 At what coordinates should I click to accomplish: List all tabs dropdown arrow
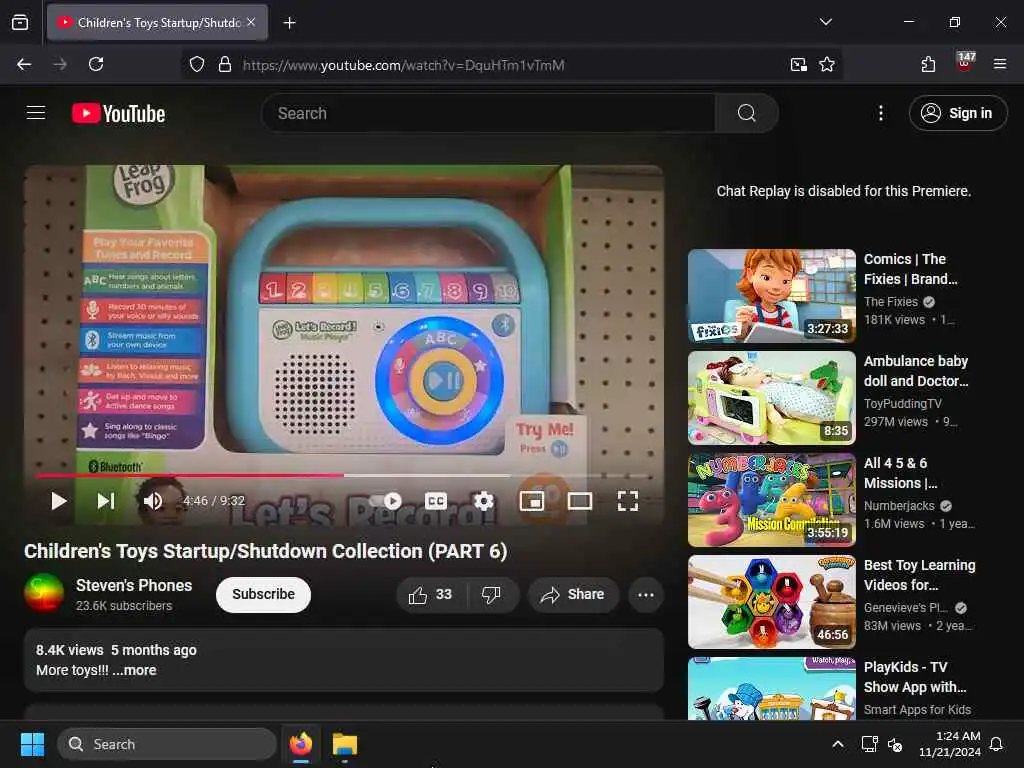pyautogui.click(x=825, y=22)
